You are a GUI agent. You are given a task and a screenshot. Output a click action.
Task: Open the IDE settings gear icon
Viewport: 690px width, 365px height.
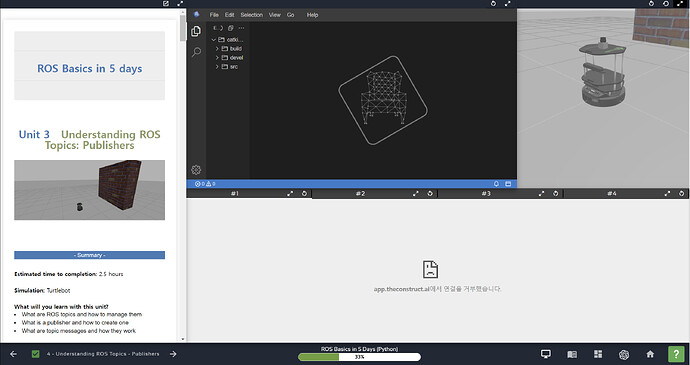(x=196, y=170)
